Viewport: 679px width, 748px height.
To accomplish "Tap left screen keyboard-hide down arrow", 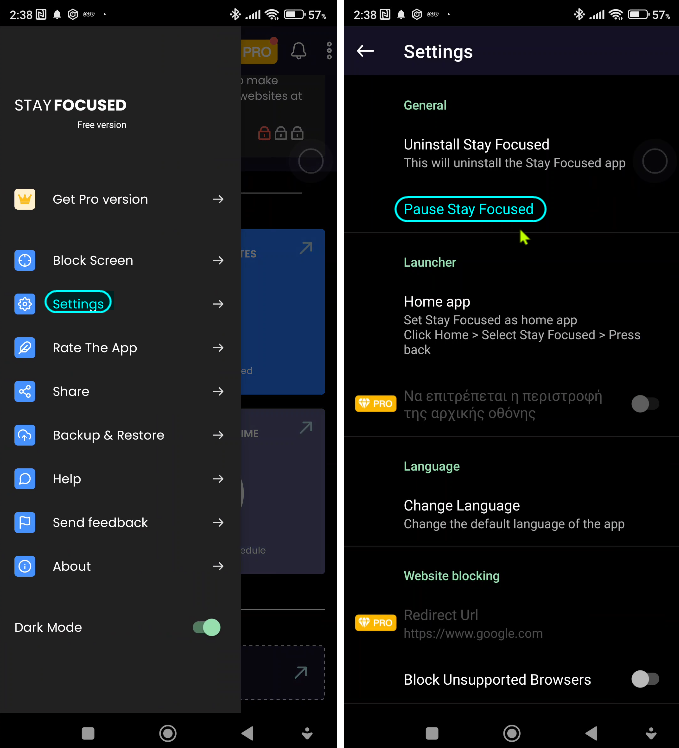I will click(307, 733).
